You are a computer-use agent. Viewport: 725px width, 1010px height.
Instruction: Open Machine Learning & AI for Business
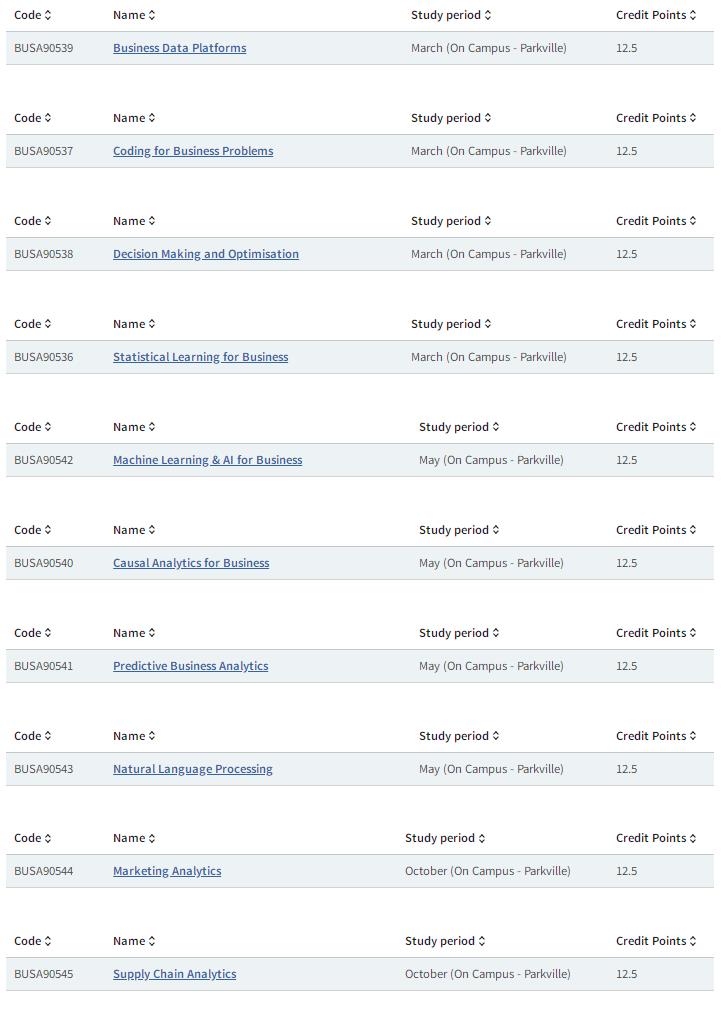(207, 460)
